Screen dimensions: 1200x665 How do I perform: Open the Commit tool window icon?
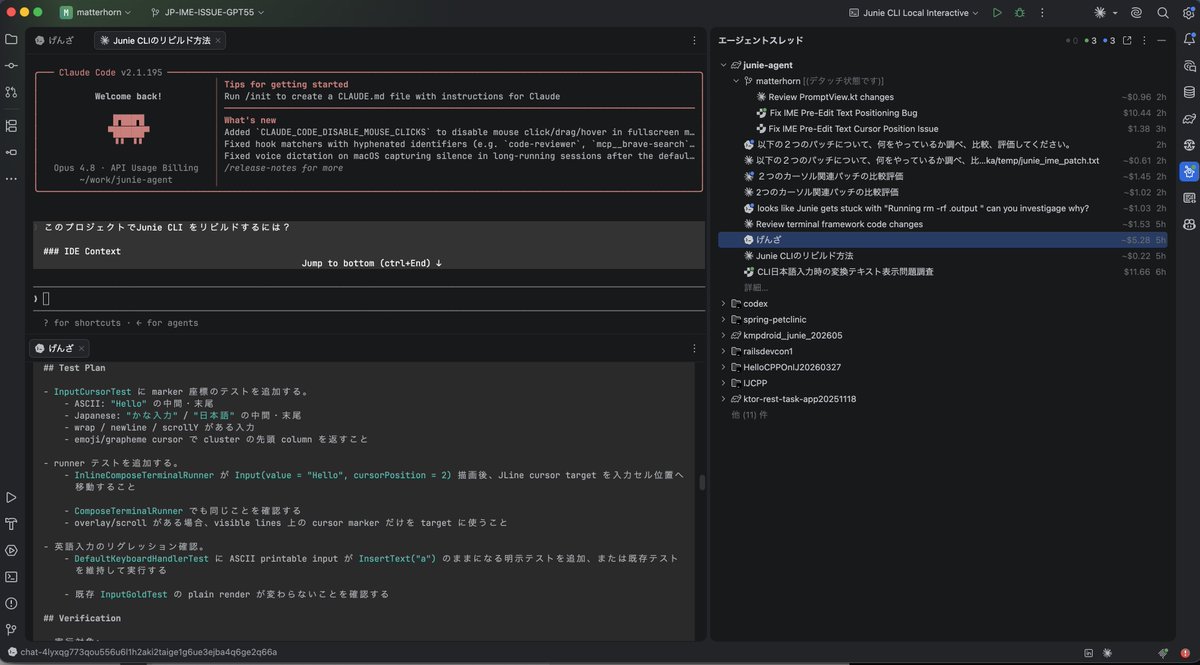coord(12,65)
